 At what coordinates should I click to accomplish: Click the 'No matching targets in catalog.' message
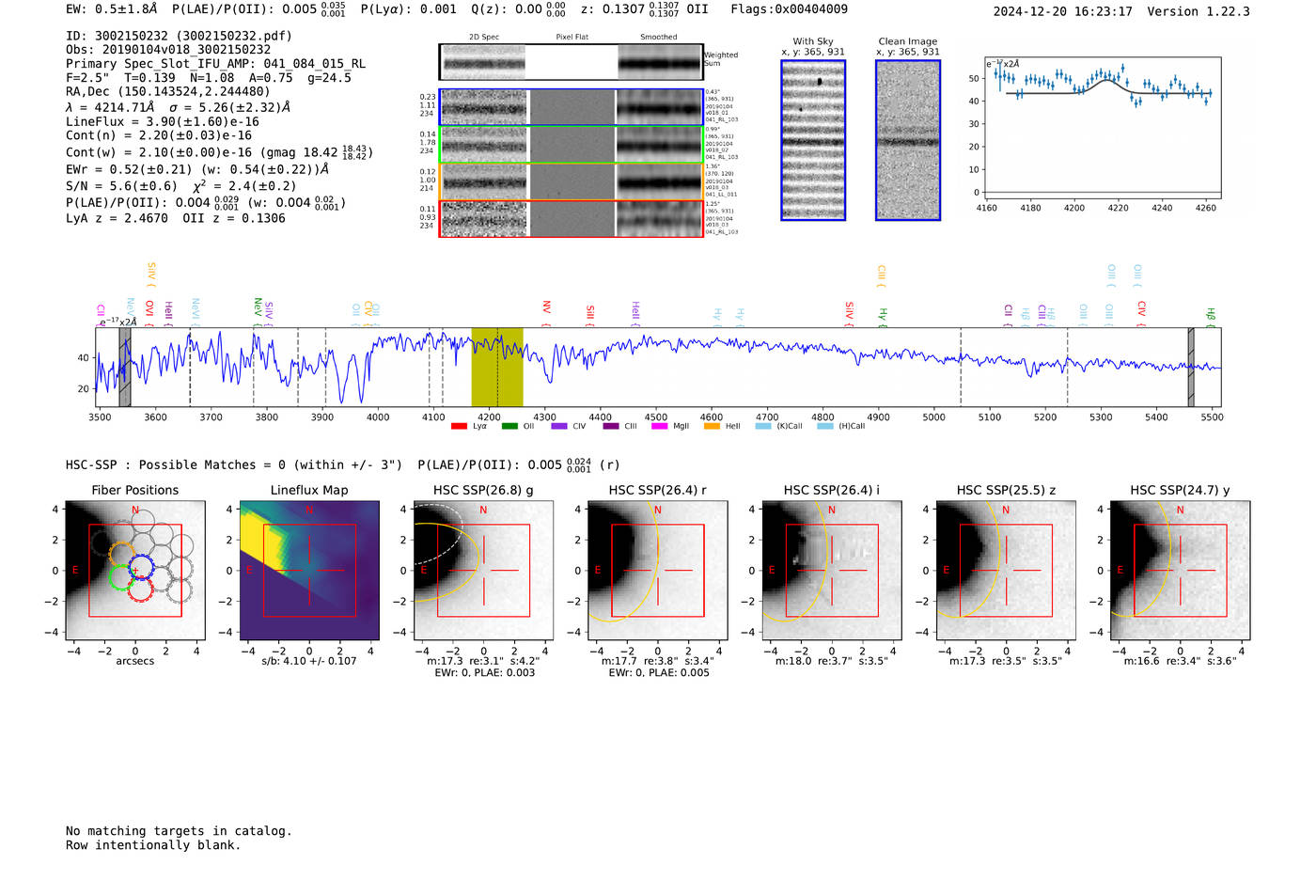179,831
